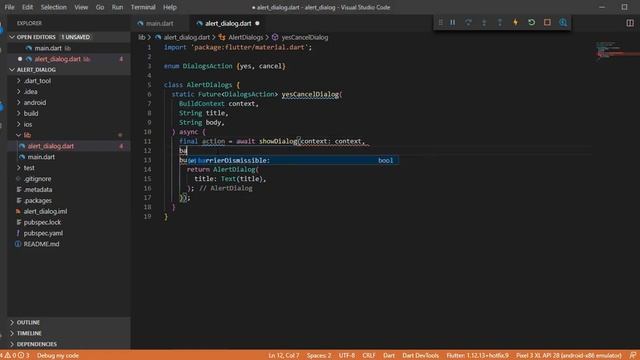Grab the debug toolbar drag handle
The image size is (640, 360).
coord(440,22)
